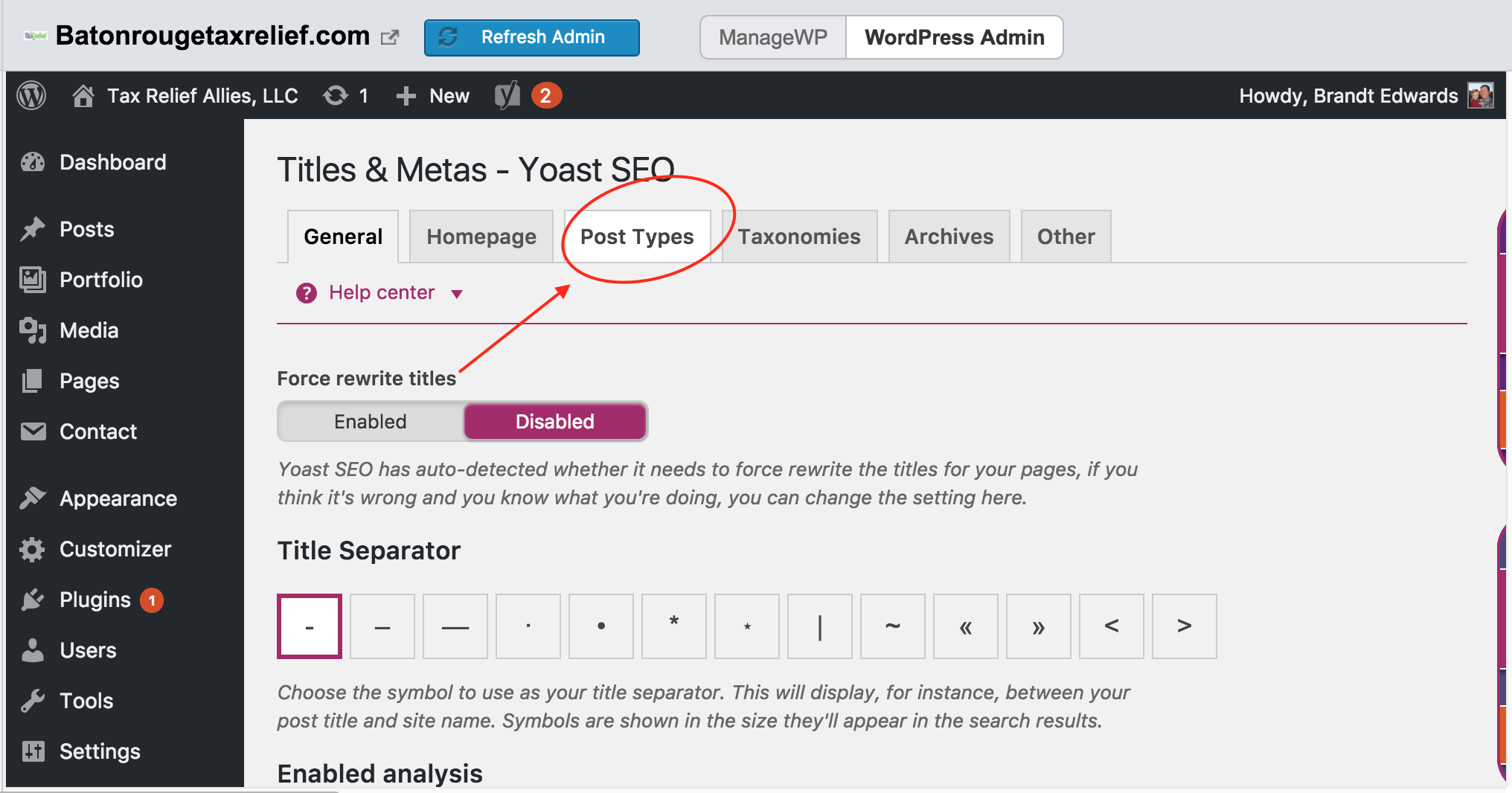Select the greater-than title separator
The width and height of the screenshot is (1512, 793).
coord(1185,626)
